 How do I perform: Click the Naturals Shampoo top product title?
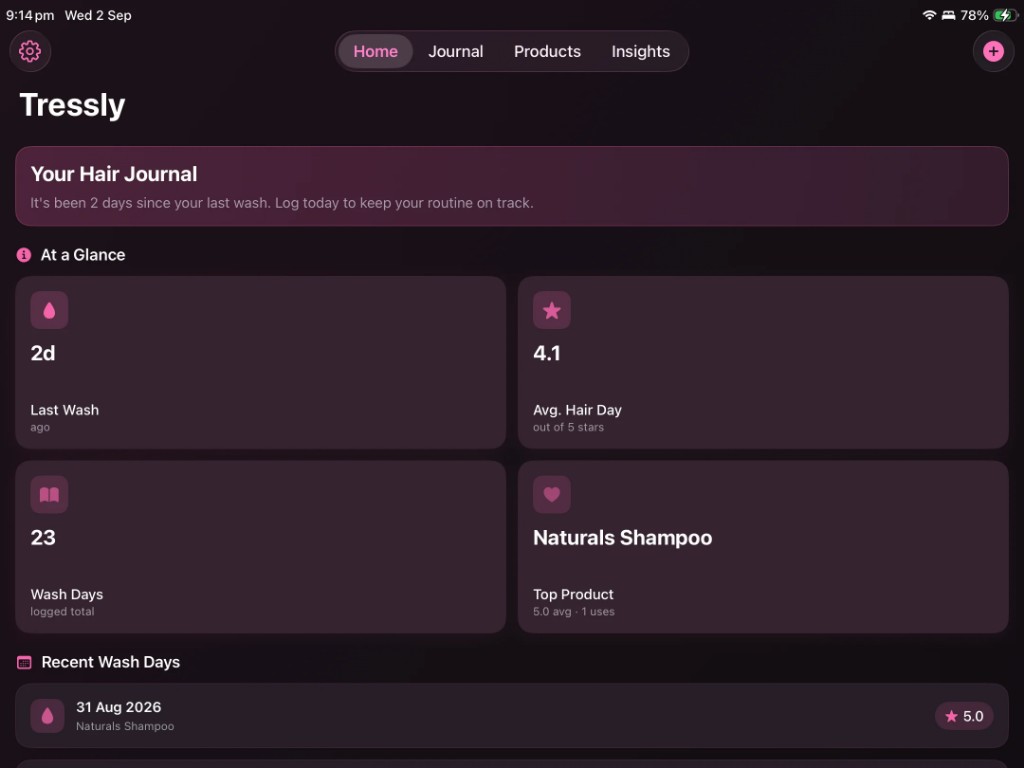622,537
